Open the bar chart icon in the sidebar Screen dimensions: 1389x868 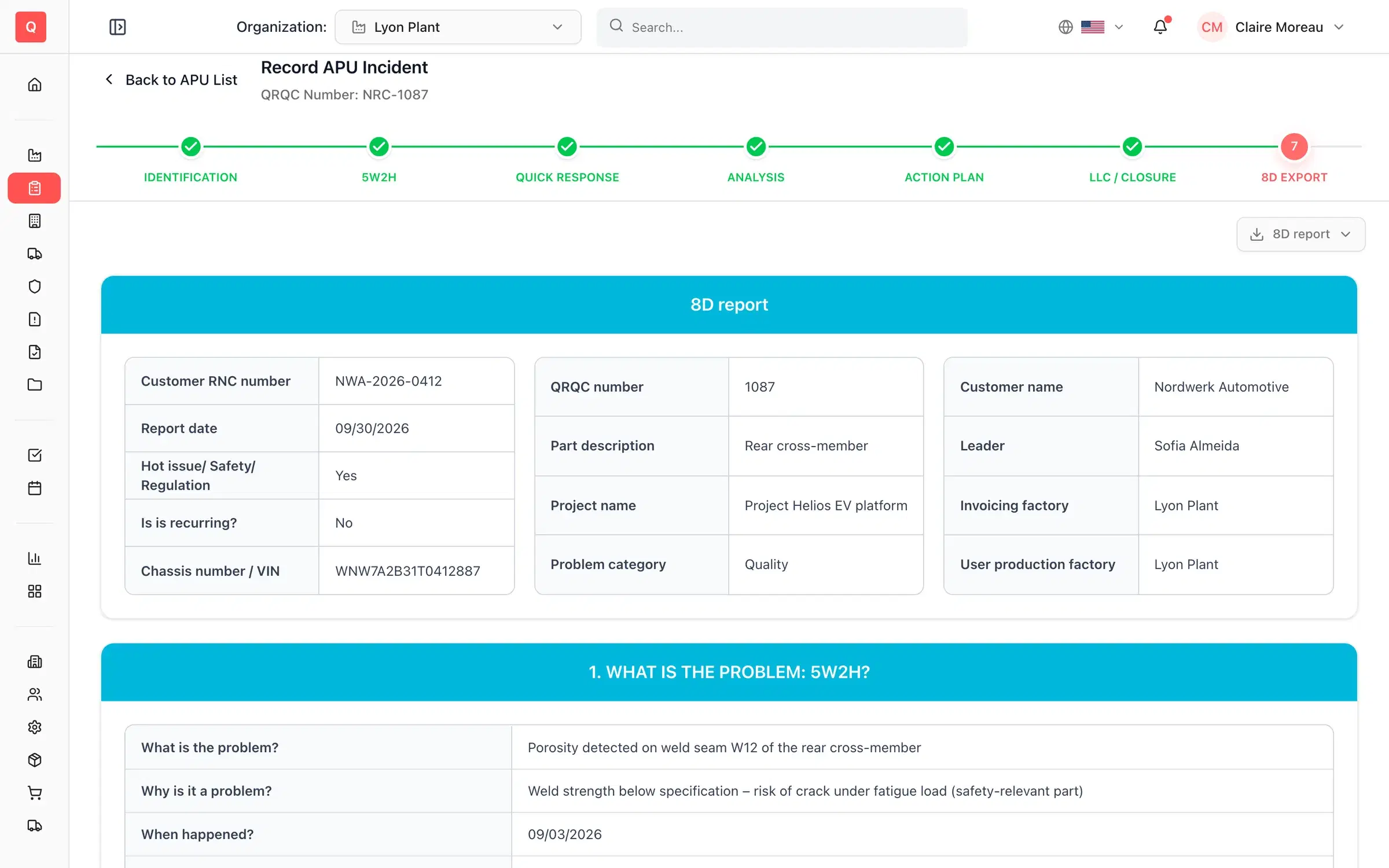[35, 558]
